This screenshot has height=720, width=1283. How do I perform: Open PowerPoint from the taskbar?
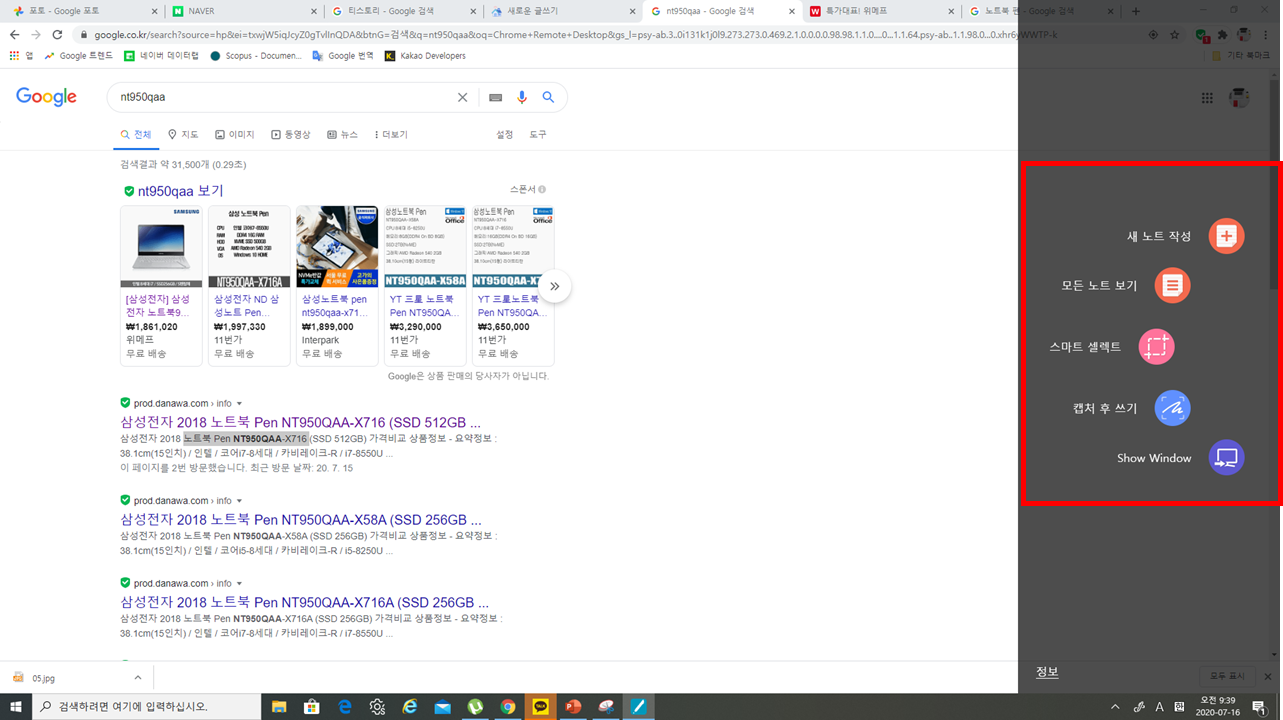[x=573, y=706]
